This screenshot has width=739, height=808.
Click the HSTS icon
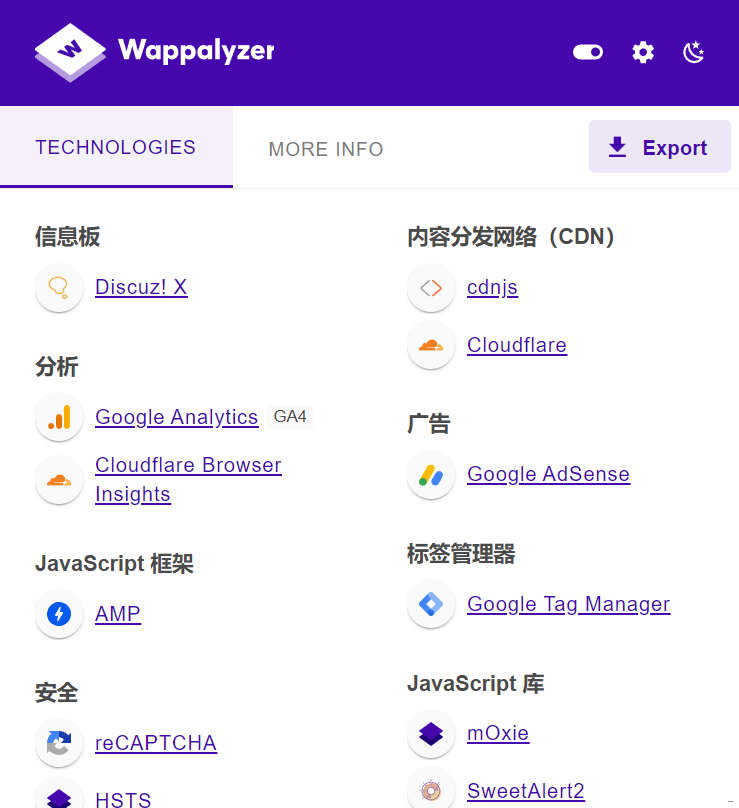point(59,795)
